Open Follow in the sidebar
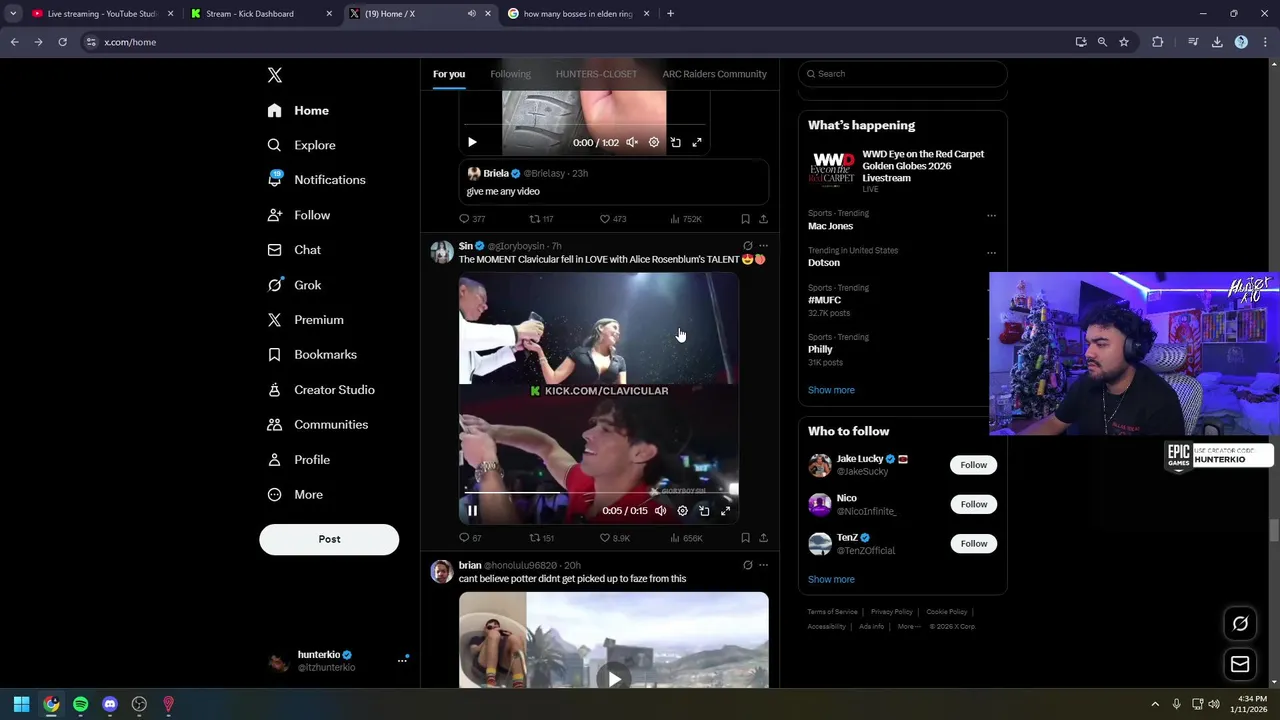Viewport: 1280px width, 720px height. tap(298, 215)
